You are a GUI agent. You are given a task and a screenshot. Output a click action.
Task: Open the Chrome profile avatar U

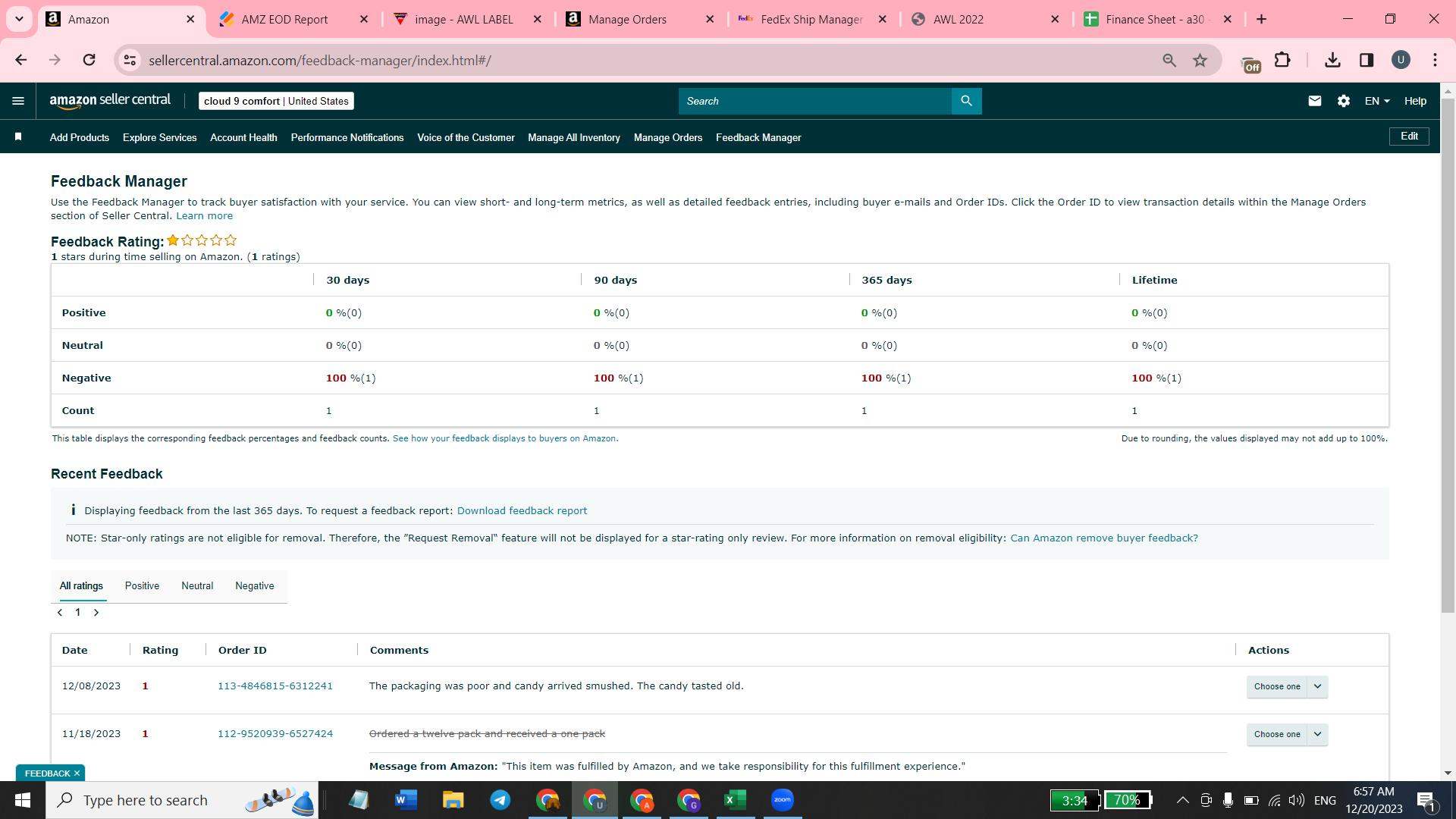pos(1401,60)
